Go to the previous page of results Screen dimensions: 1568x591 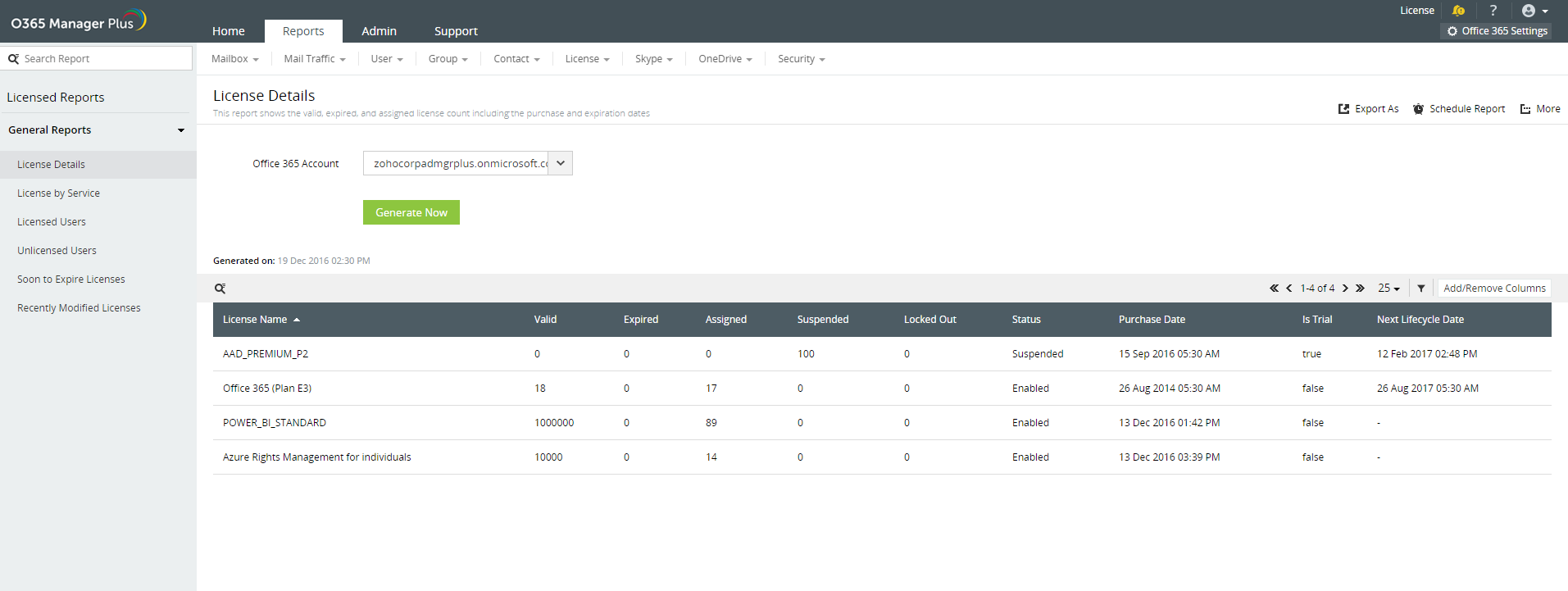click(x=1289, y=289)
